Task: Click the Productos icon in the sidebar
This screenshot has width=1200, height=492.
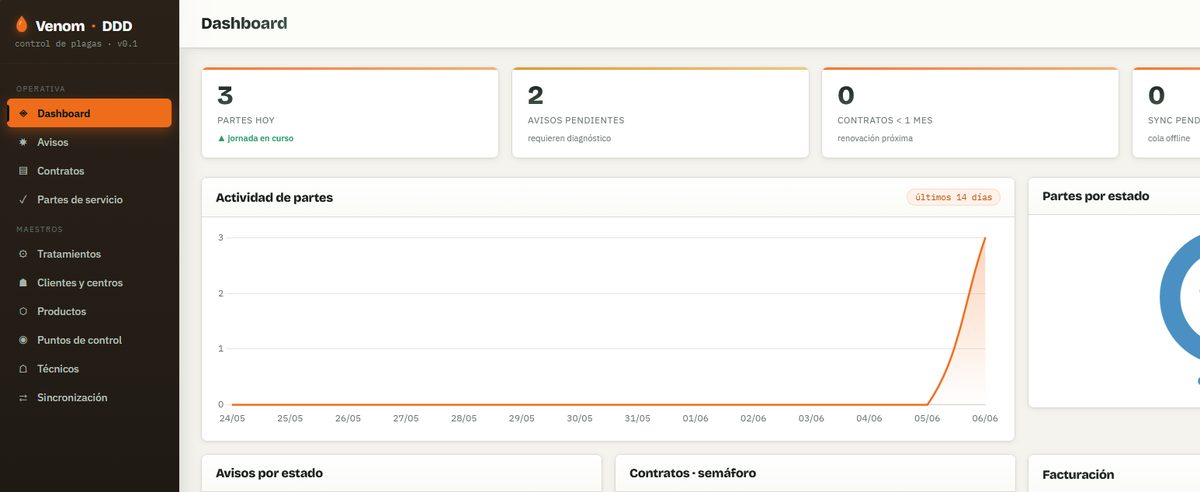Action: pyautogui.click(x=23, y=311)
